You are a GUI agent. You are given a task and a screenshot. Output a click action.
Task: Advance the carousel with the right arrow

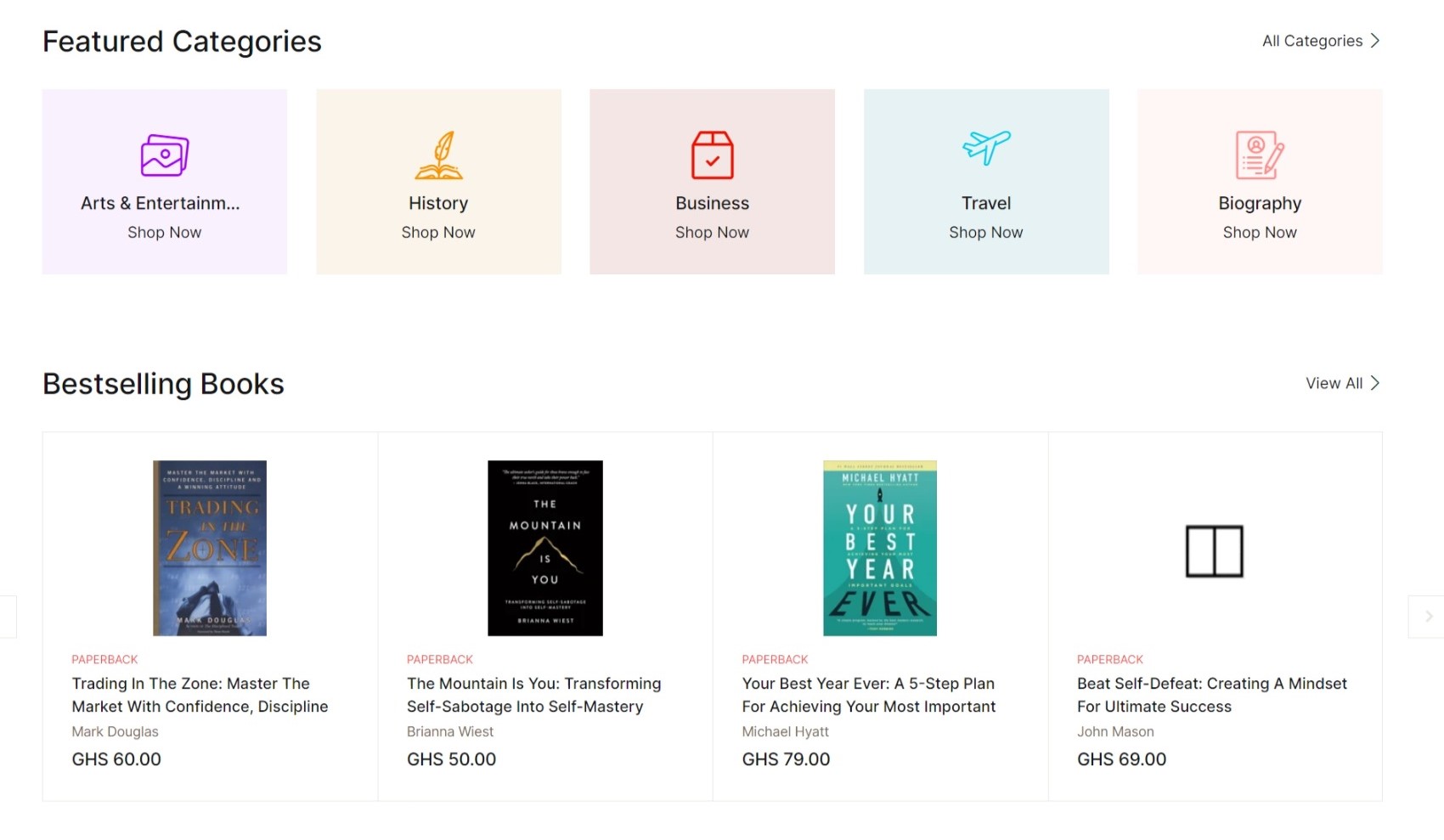click(x=1427, y=617)
